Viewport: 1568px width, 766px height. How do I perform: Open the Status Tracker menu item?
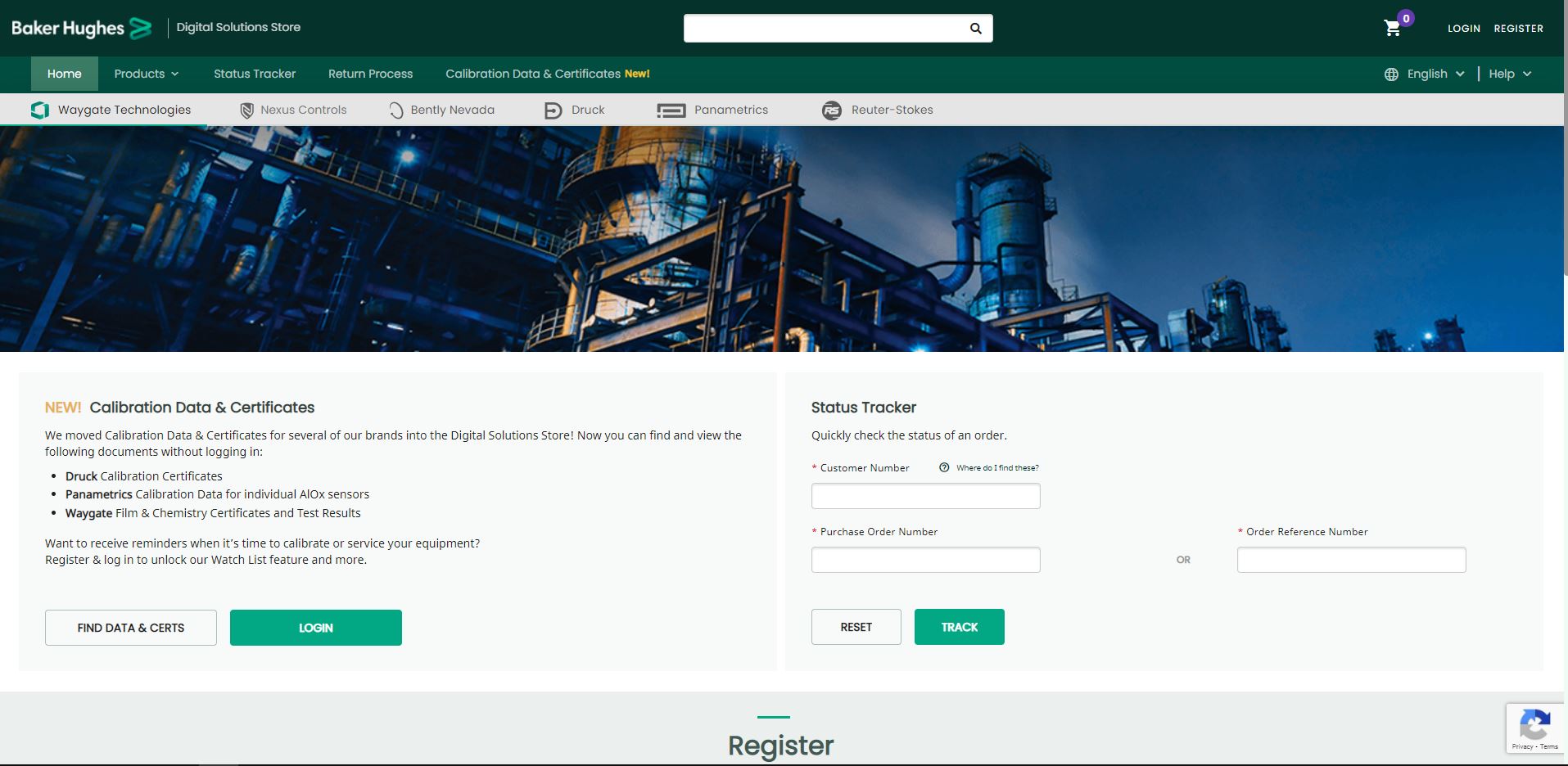pyautogui.click(x=255, y=74)
